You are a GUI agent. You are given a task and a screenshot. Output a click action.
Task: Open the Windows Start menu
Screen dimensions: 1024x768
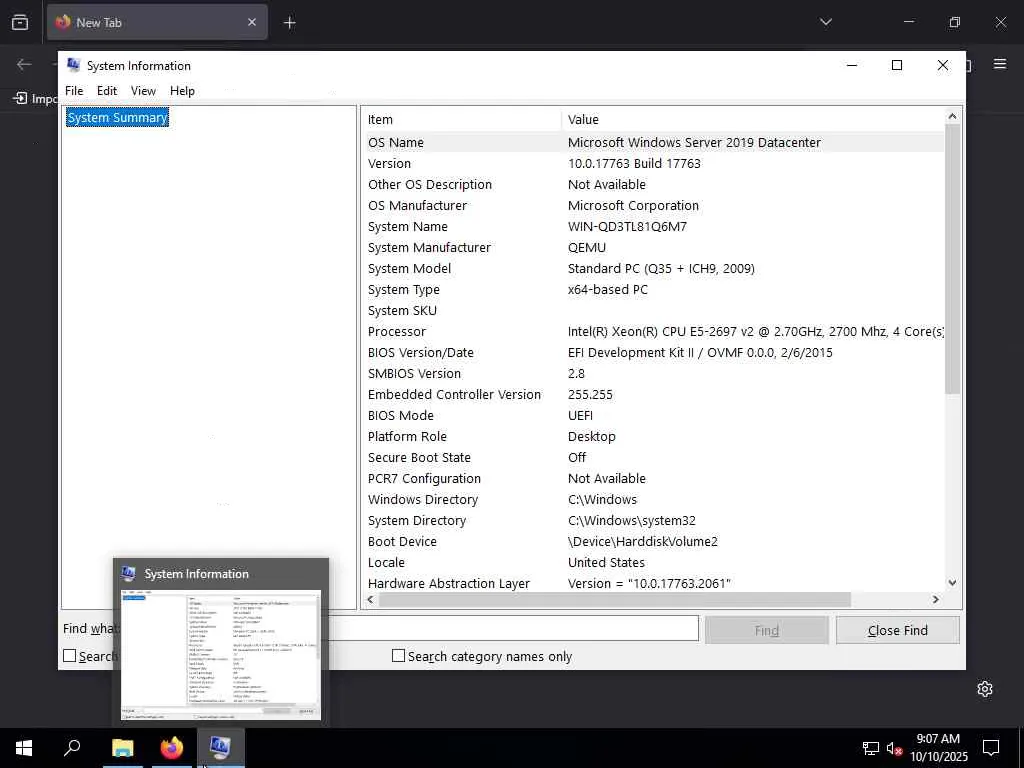24,748
